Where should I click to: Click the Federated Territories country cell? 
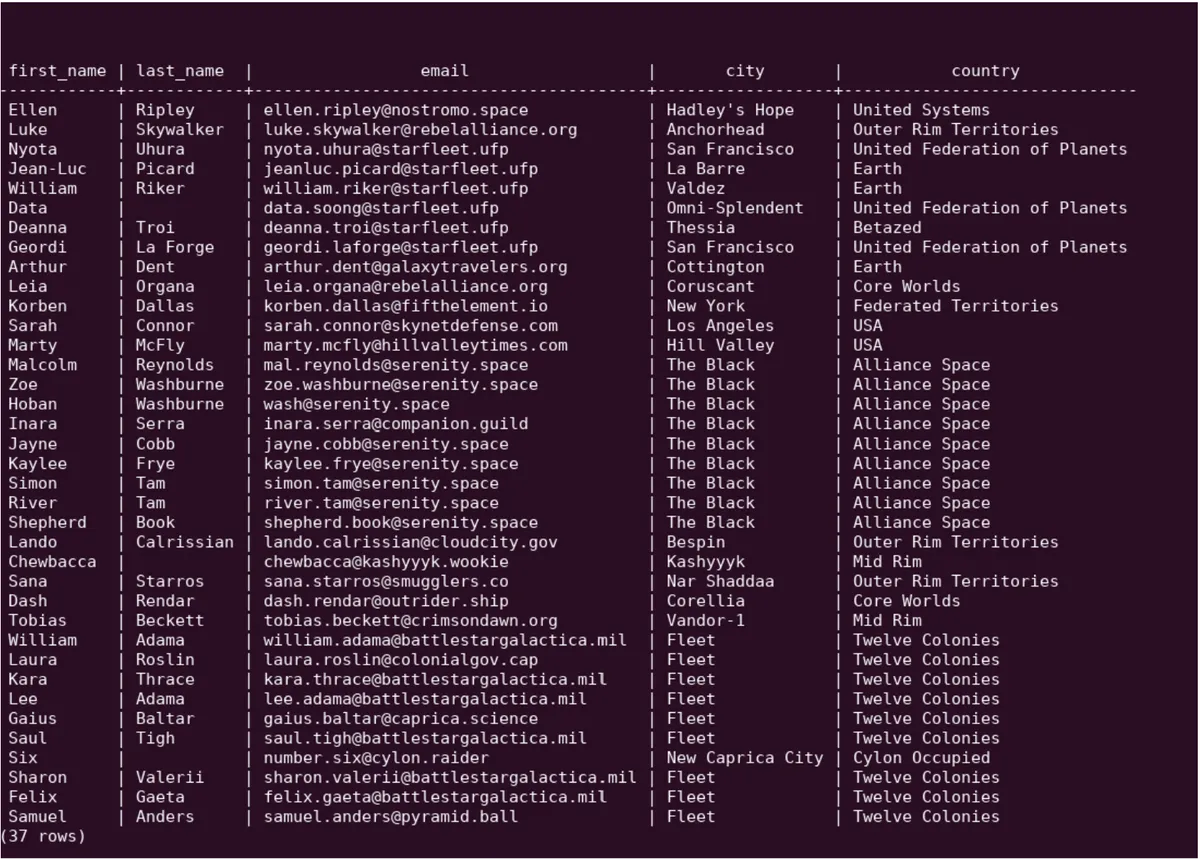pos(955,306)
